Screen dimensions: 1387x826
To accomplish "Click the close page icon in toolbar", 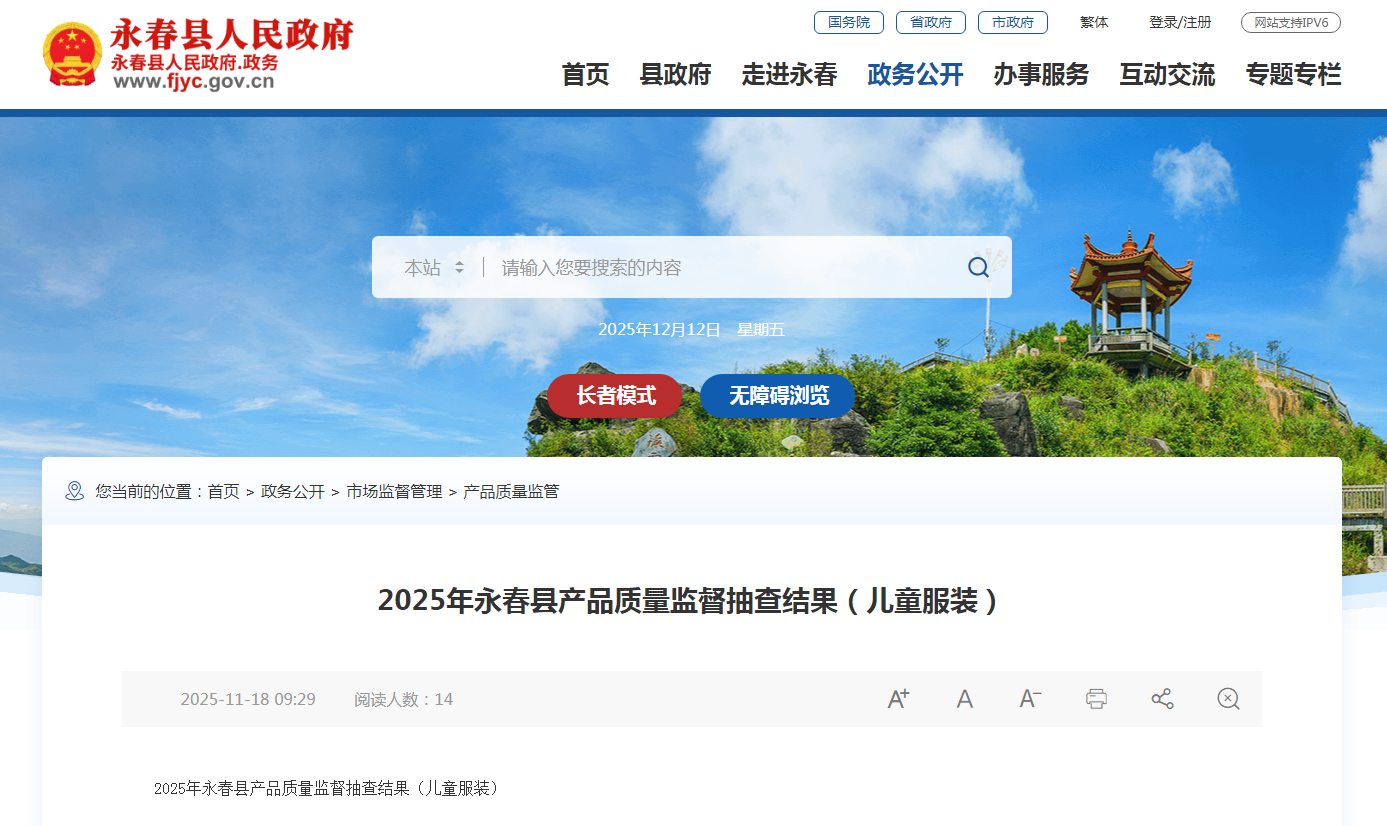I will point(1228,699).
